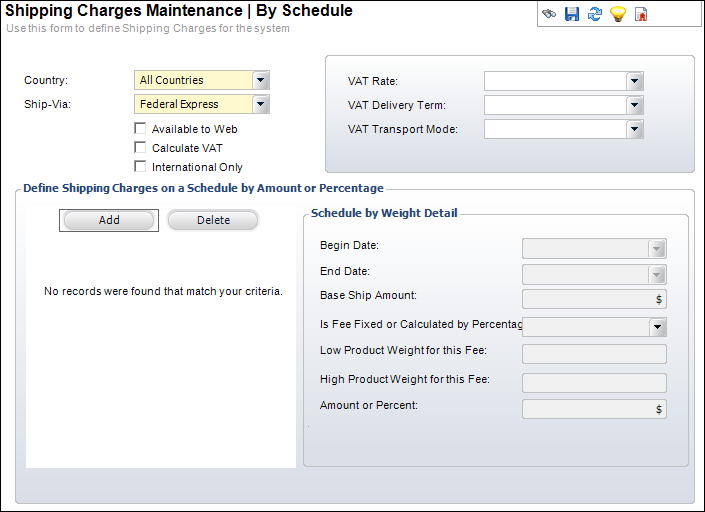
Task: Open the VAT Delivery Term dropdown
Action: pyautogui.click(x=634, y=105)
